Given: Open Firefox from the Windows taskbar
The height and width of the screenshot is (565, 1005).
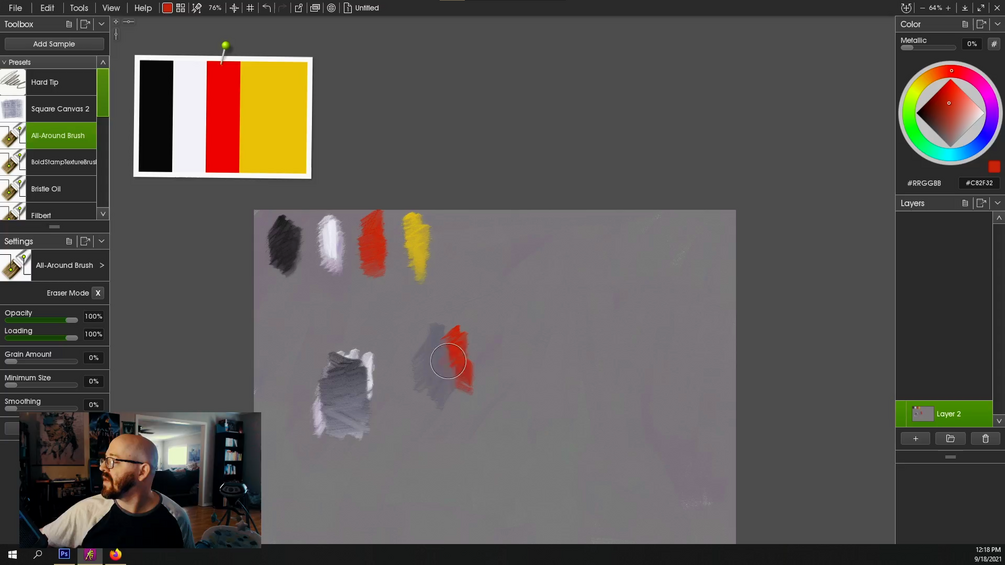Looking at the screenshot, I should 115,554.
